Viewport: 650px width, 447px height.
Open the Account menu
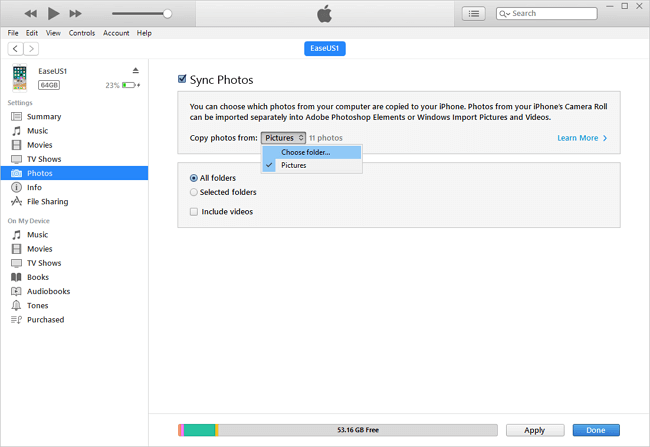coord(116,33)
